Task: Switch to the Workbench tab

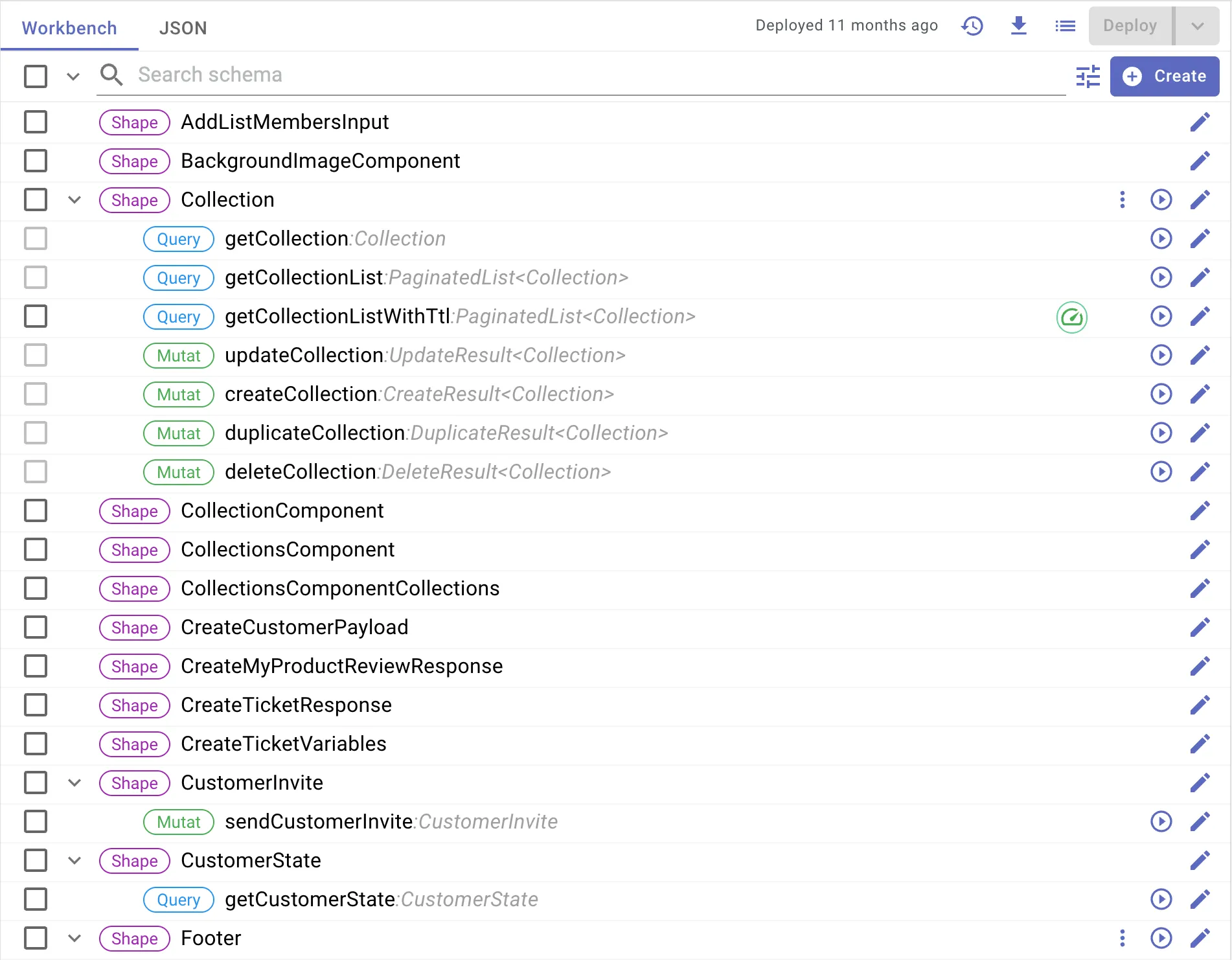Action: tap(69, 28)
